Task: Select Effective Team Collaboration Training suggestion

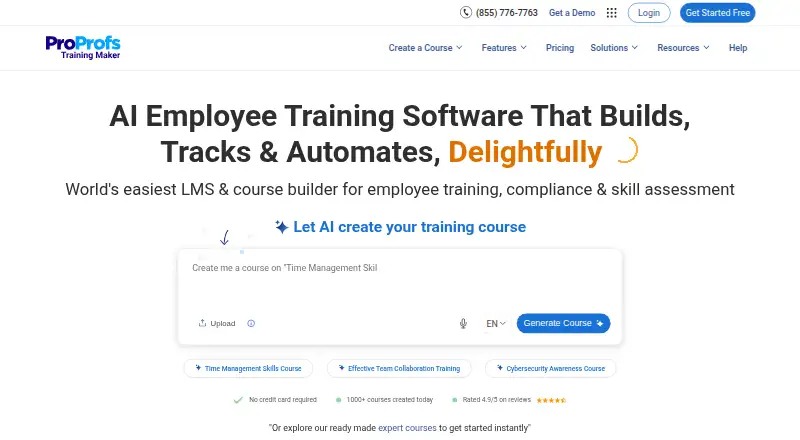Action: pyautogui.click(x=399, y=368)
